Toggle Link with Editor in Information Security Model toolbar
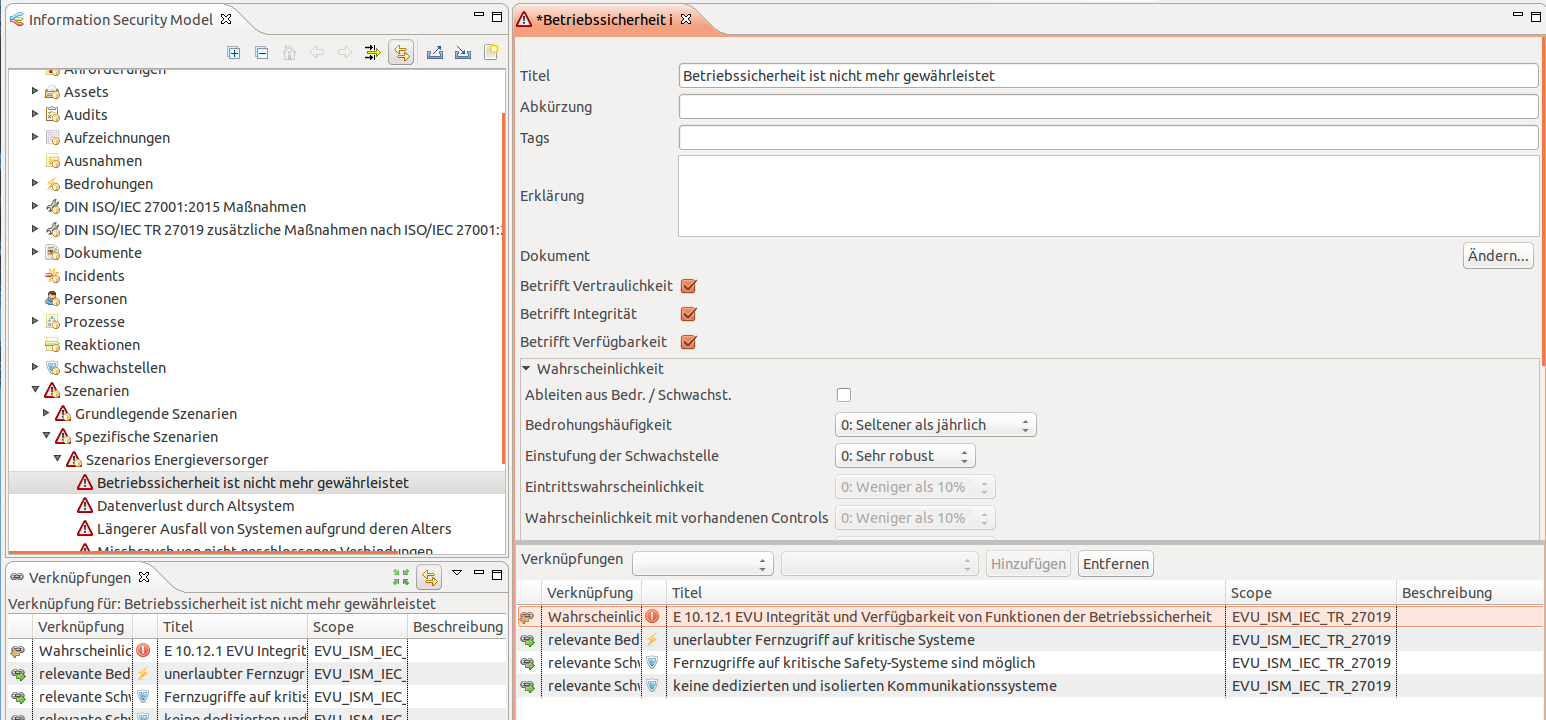The width and height of the screenshot is (1546, 720). pyautogui.click(x=401, y=53)
